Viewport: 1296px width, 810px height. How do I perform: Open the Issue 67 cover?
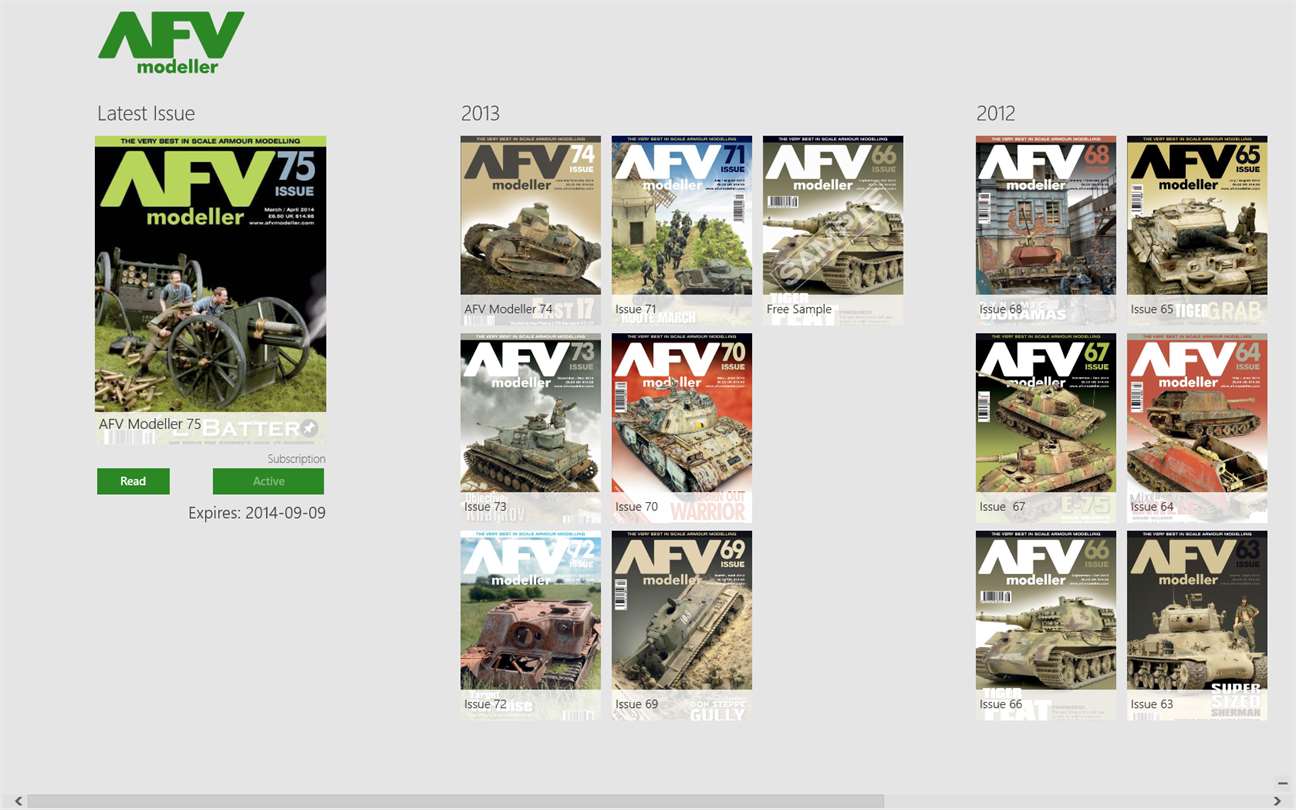[x=1046, y=428]
